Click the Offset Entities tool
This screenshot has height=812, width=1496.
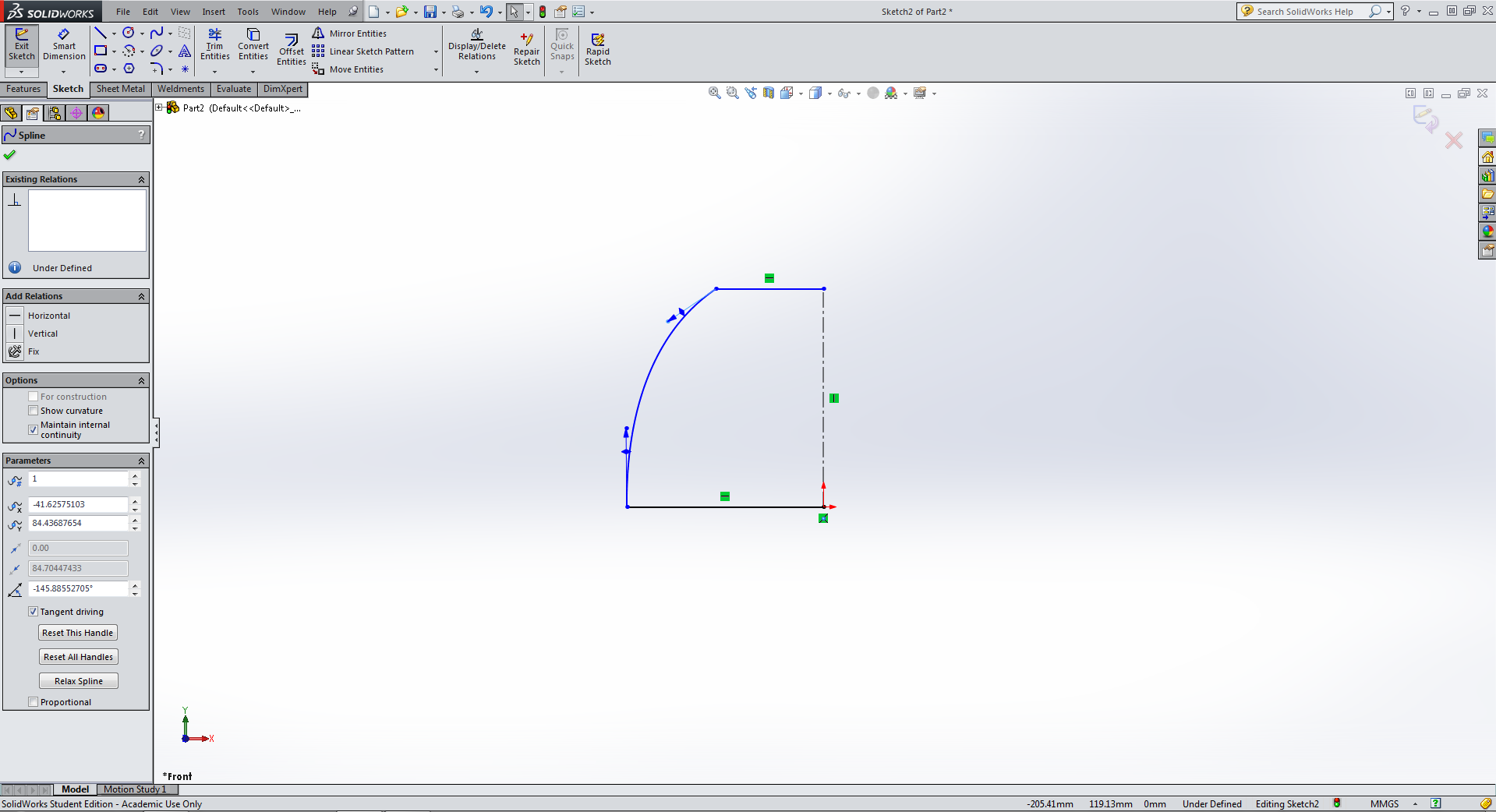click(292, 50)
